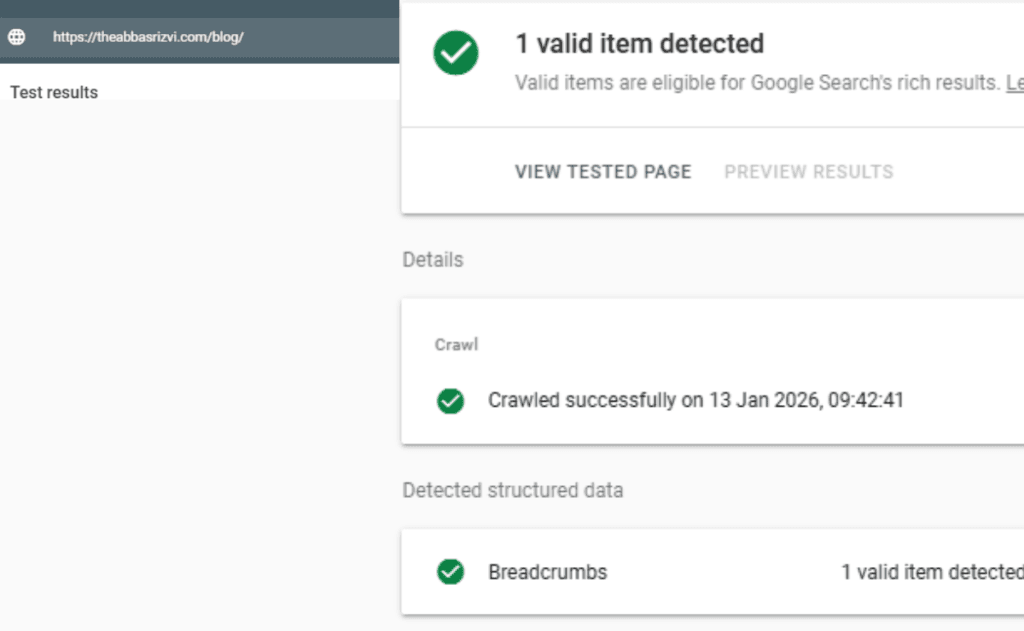The width and height of the screenshot is (1024, 631).
Task: Select the Breadcrumbs label
Action: click(x=546, y=572)
